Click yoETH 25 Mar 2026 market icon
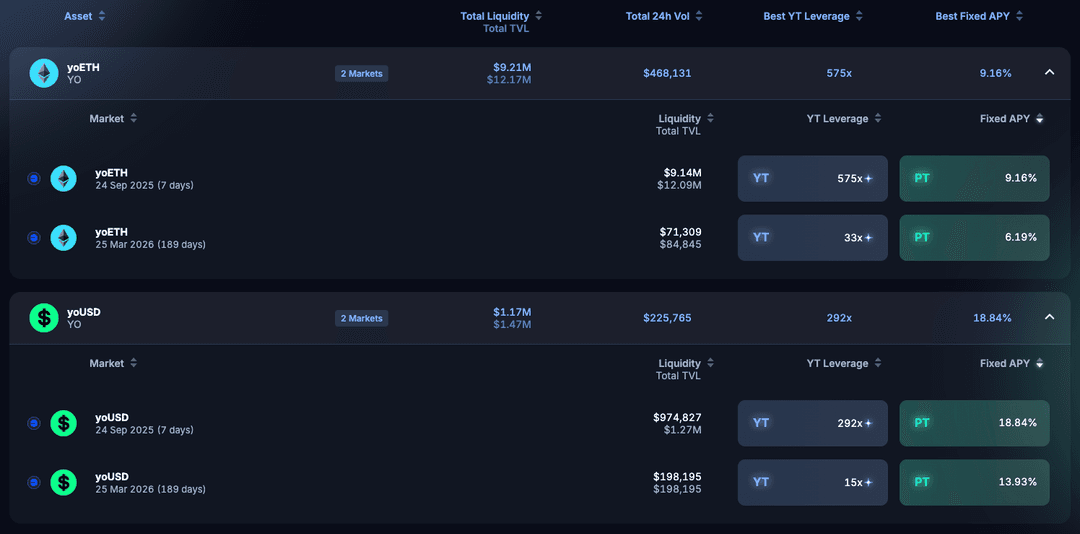1080x534 pixels. tap(64, 238)
